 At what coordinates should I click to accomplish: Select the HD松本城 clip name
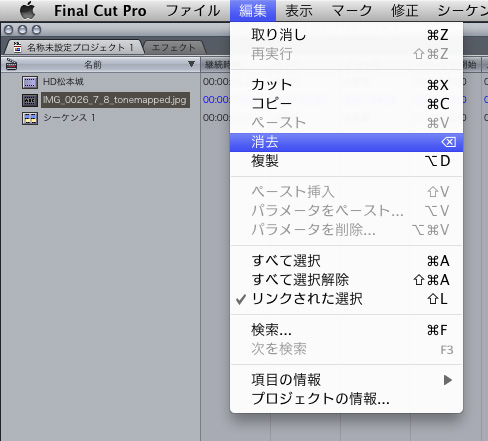point(63,82)
